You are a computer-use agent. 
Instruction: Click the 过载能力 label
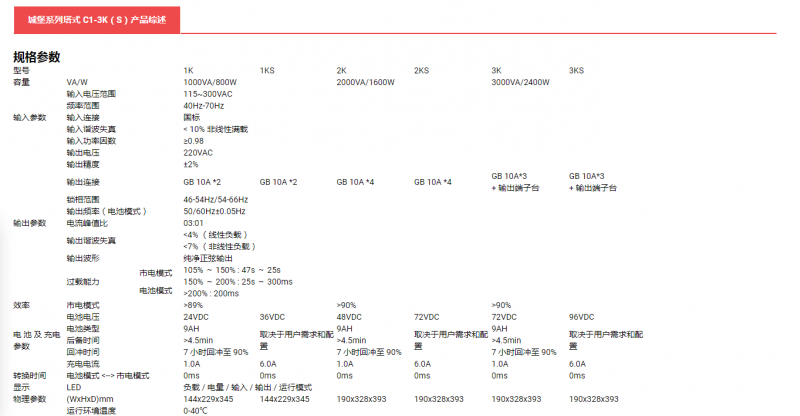point(83,282)
